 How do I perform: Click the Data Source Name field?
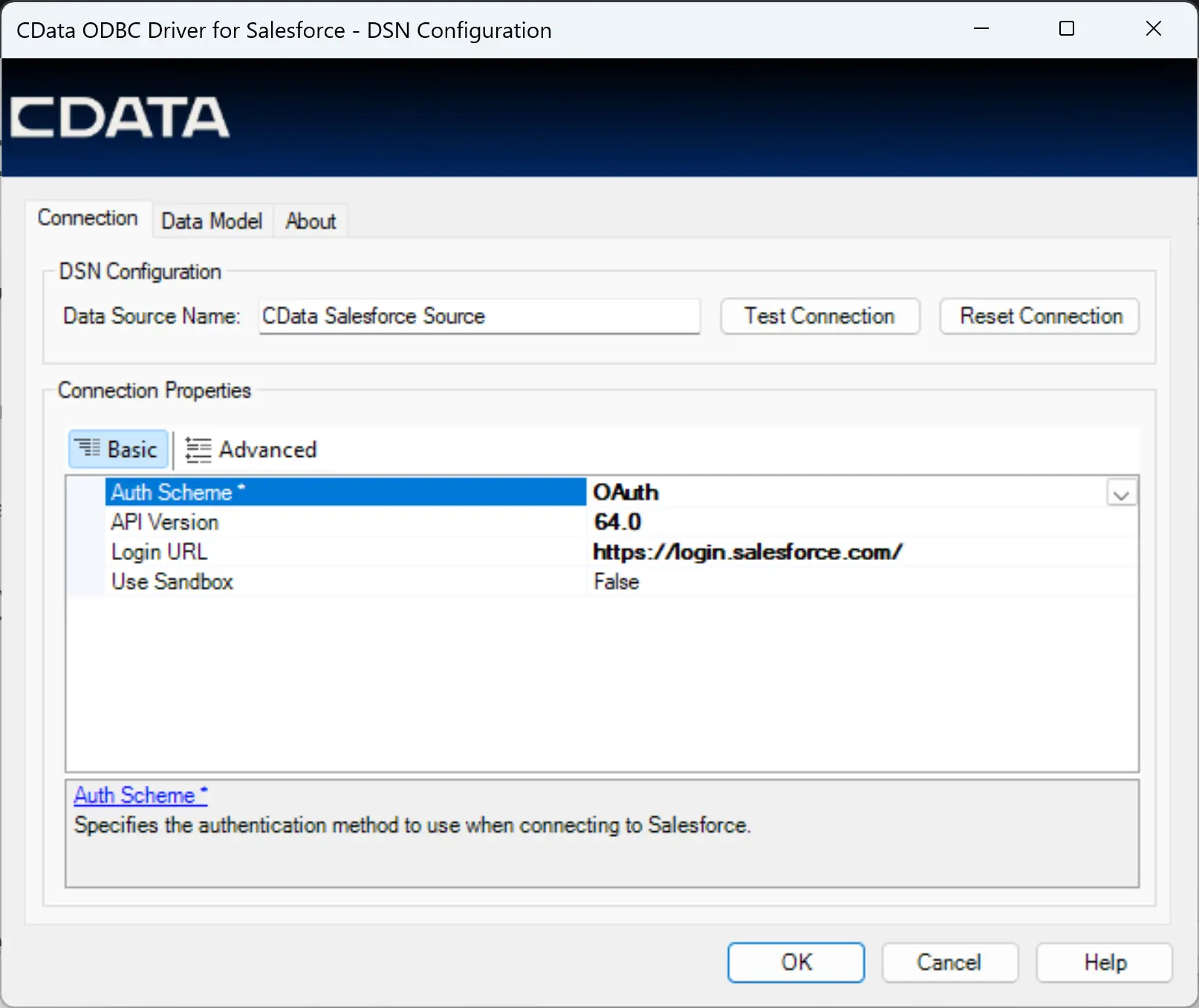click(479, 316)
